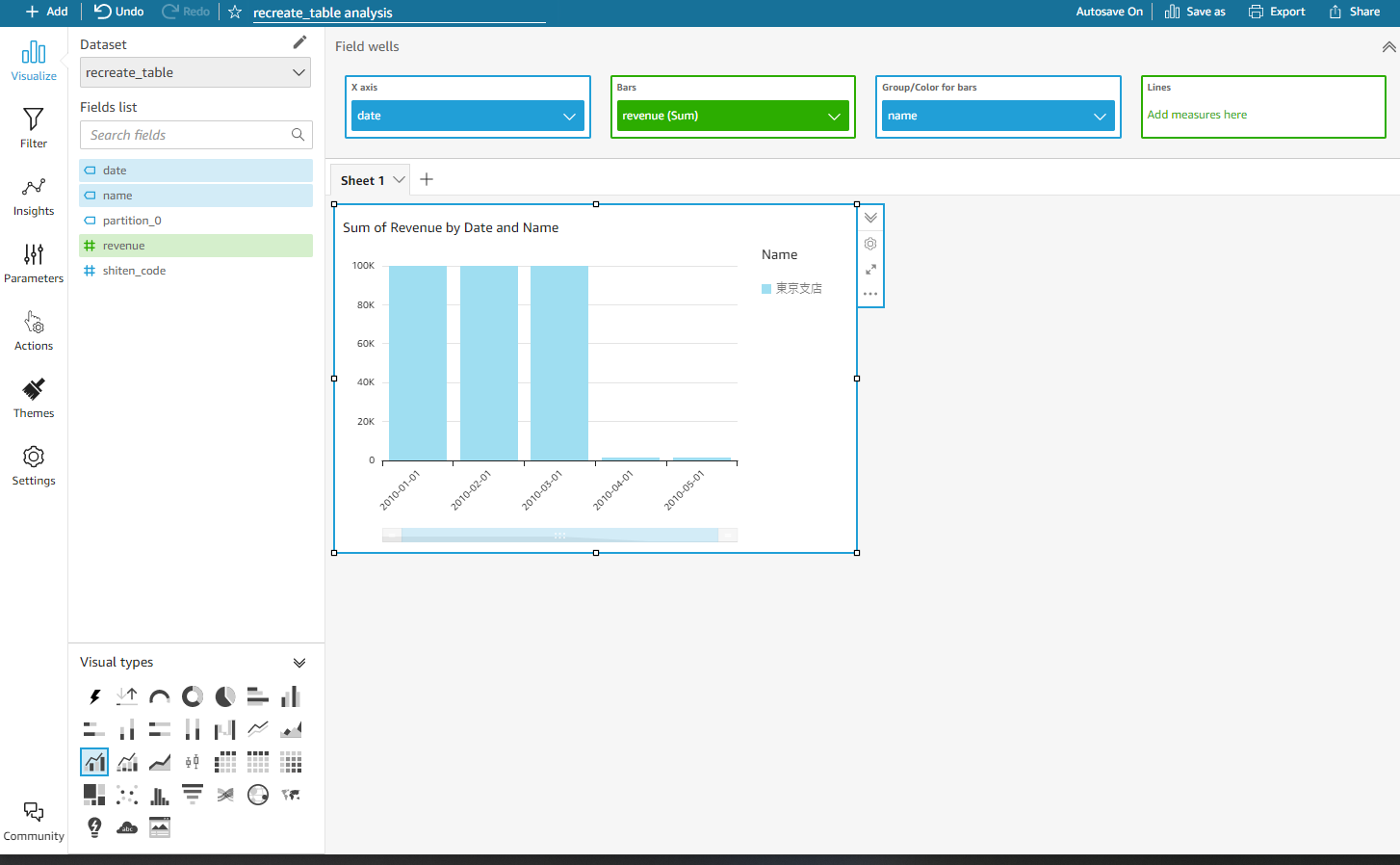Open the Community link

(34, 822)
